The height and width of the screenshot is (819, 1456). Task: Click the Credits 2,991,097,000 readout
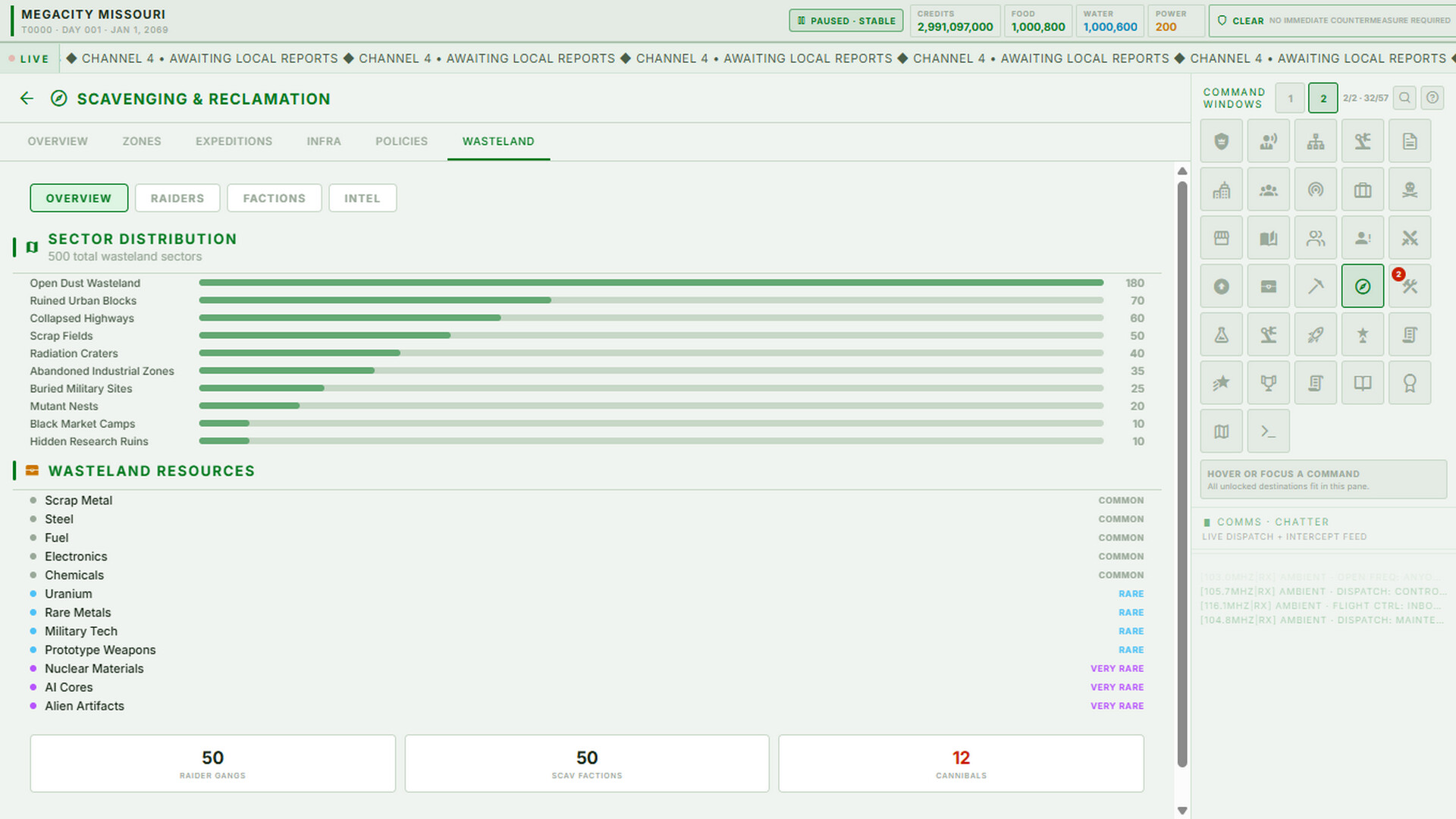point(955,20)
